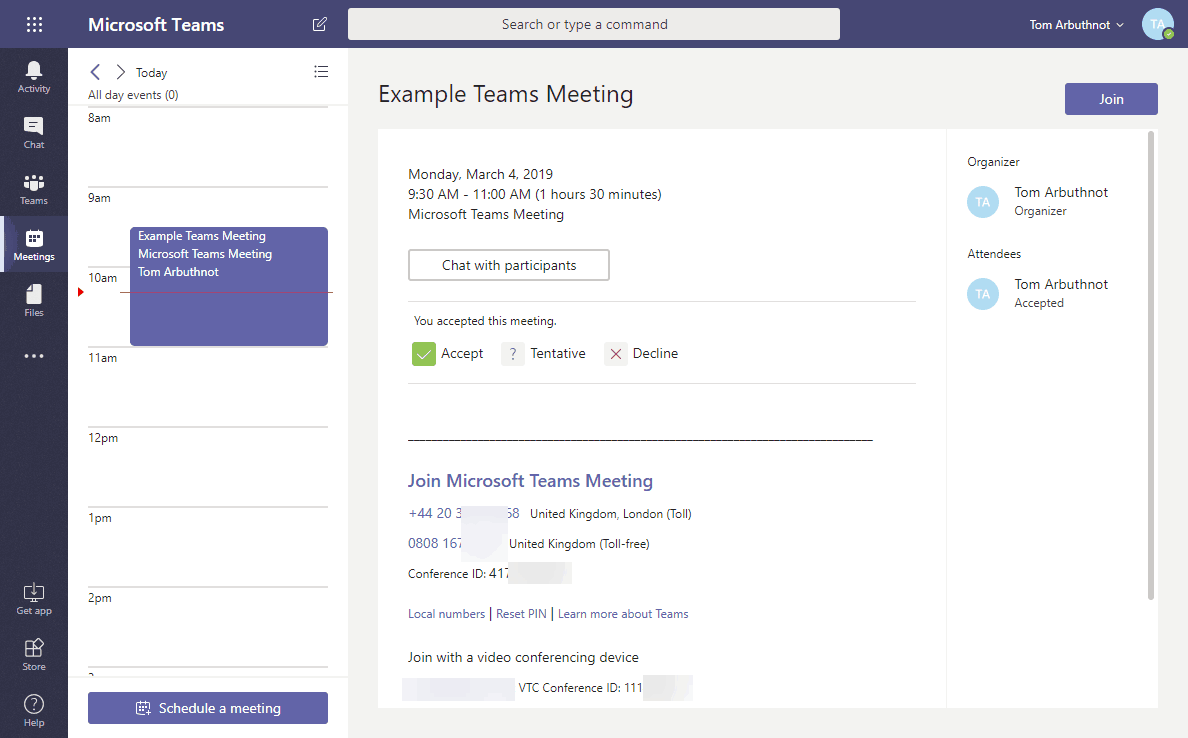The image size is (1188, 738).
Task: Open the Teams Store
Action: [33, 650]
